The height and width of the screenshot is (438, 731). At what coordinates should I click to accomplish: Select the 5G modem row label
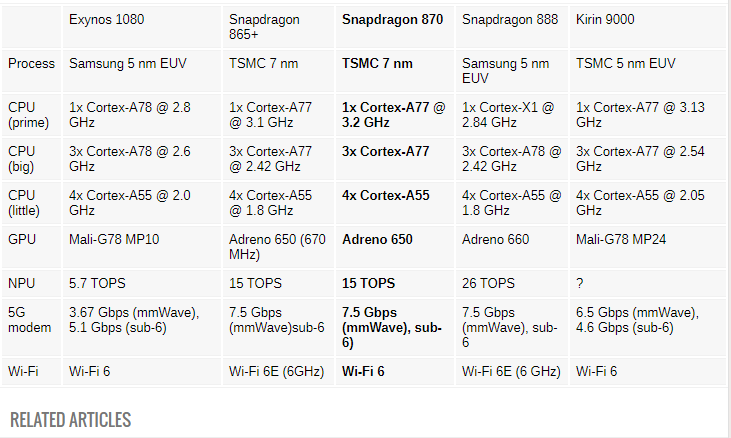30,320
